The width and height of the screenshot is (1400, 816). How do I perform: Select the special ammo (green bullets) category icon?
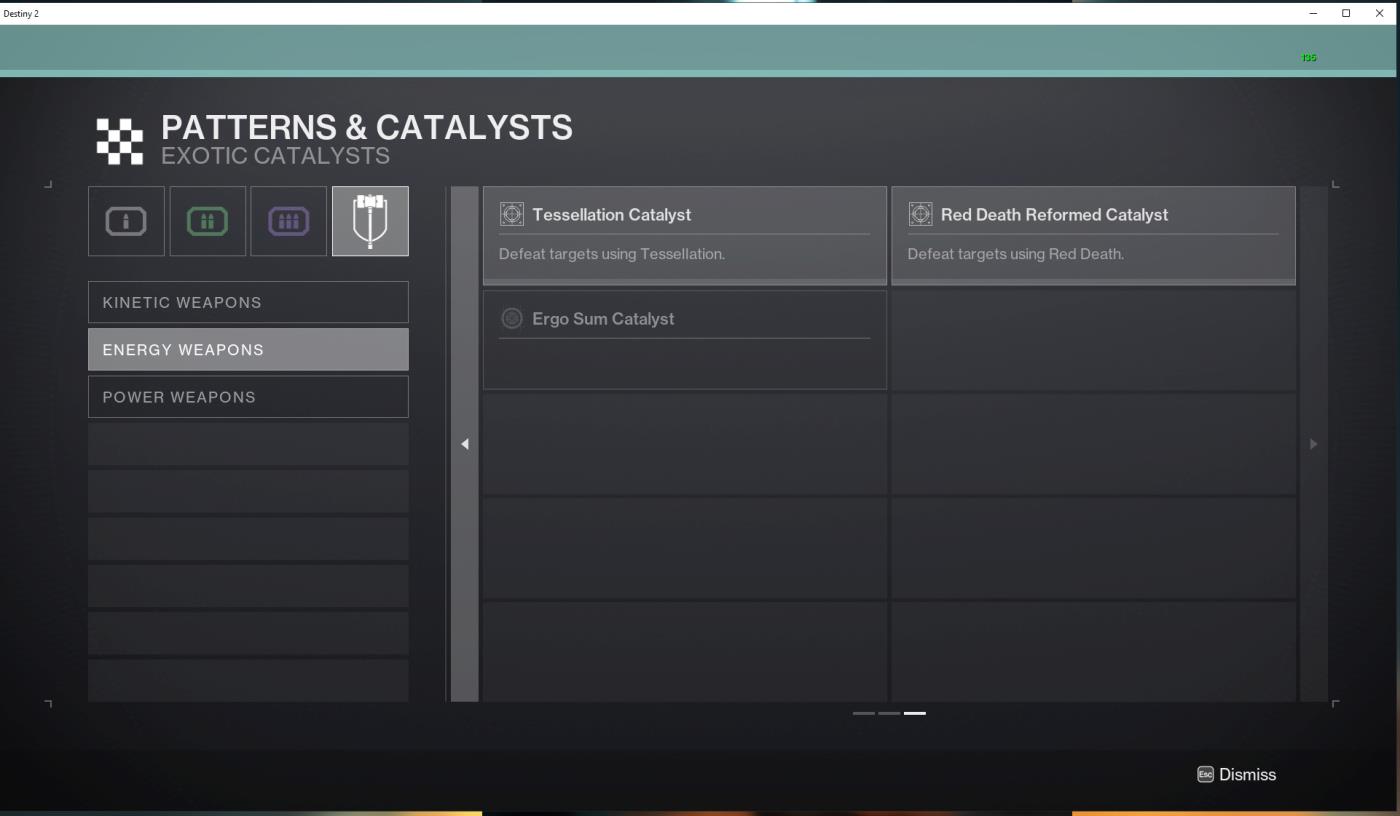[207, 221]
